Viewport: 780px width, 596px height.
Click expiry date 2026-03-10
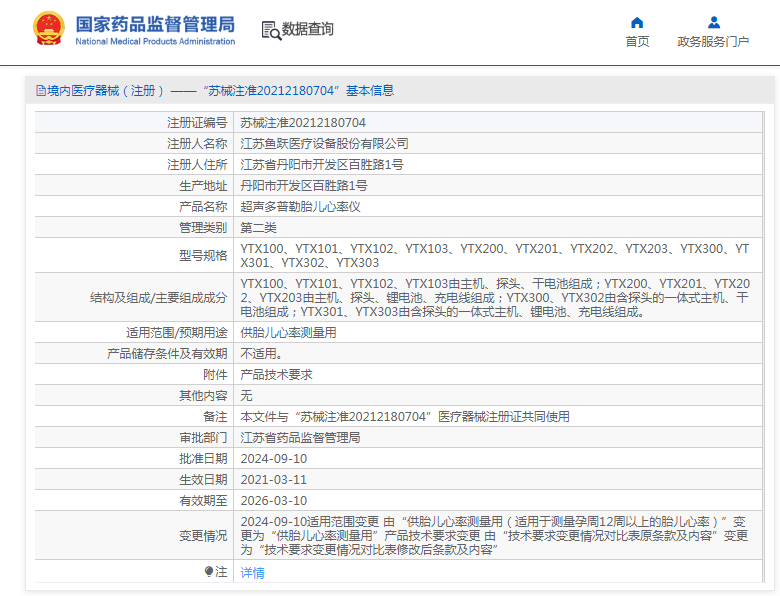[274, 500]
